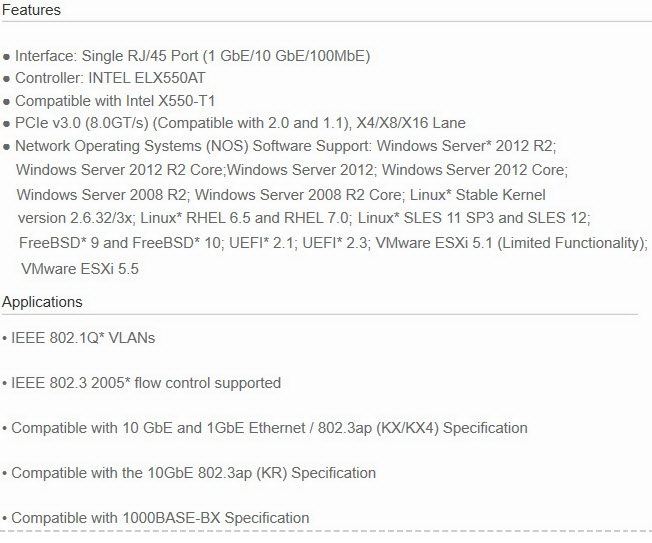Click the bullet before Controller line
This screenshot has width=652, height=543.
point(6,79)
